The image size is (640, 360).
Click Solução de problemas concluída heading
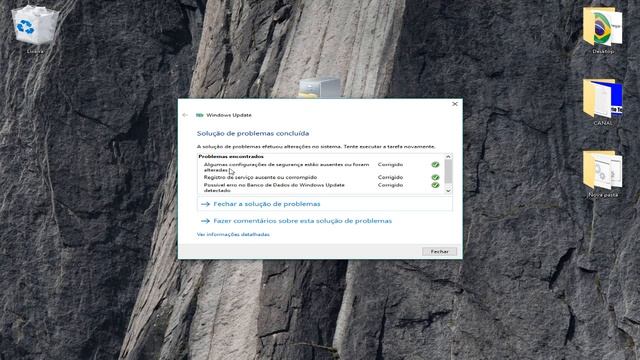pyautogui.click(x=253, y=133)
